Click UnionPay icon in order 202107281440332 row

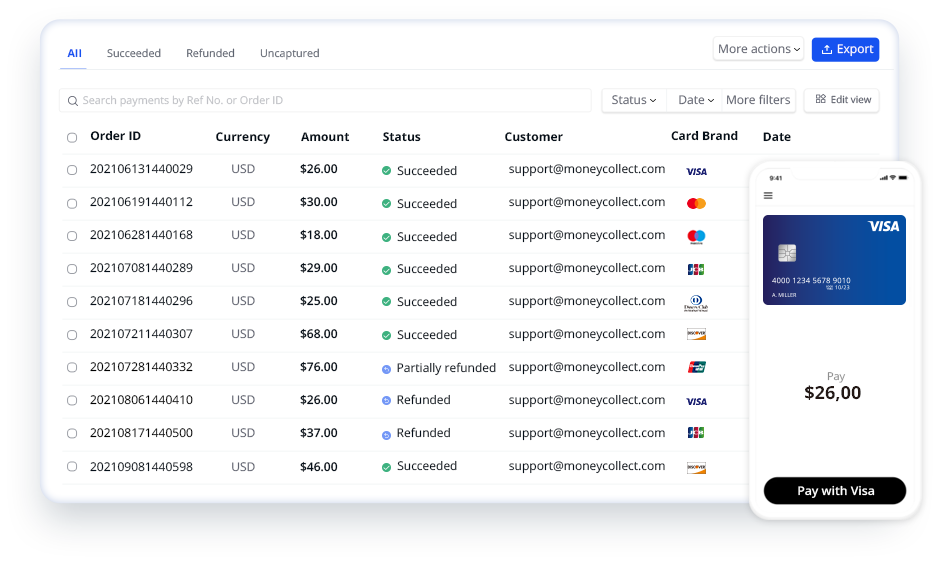(x=696, y=367)
